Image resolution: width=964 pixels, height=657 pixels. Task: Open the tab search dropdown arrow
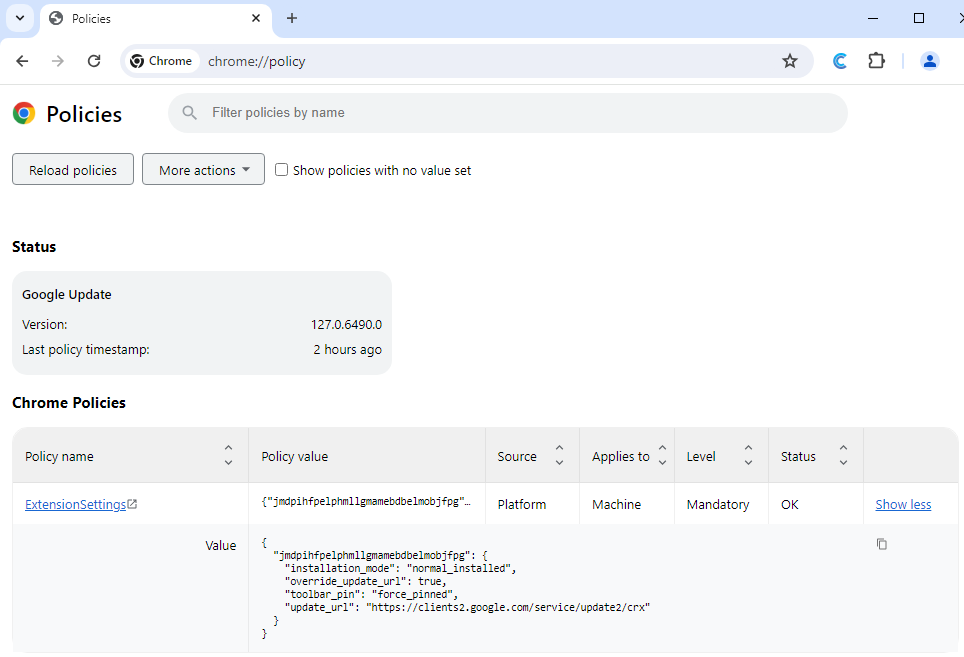pyautogui.click(x=20, y=18)
